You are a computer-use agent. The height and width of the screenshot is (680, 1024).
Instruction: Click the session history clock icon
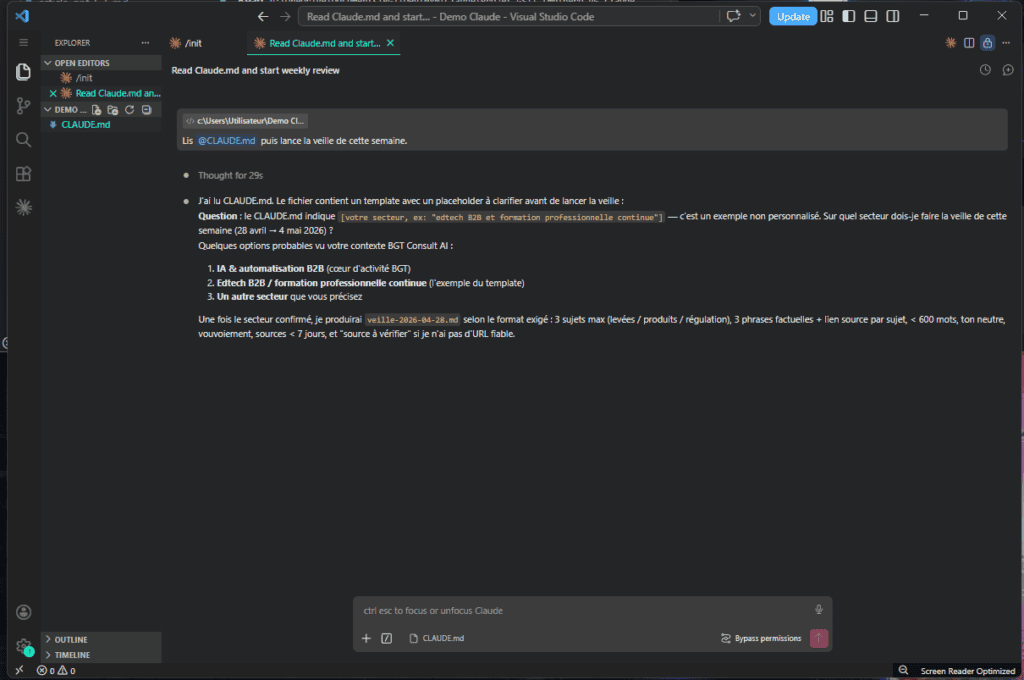coord(985,70)
